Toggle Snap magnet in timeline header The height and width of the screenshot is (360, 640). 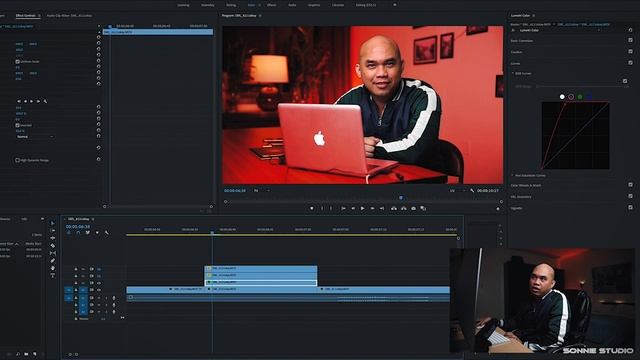click(x=78, y=233)
